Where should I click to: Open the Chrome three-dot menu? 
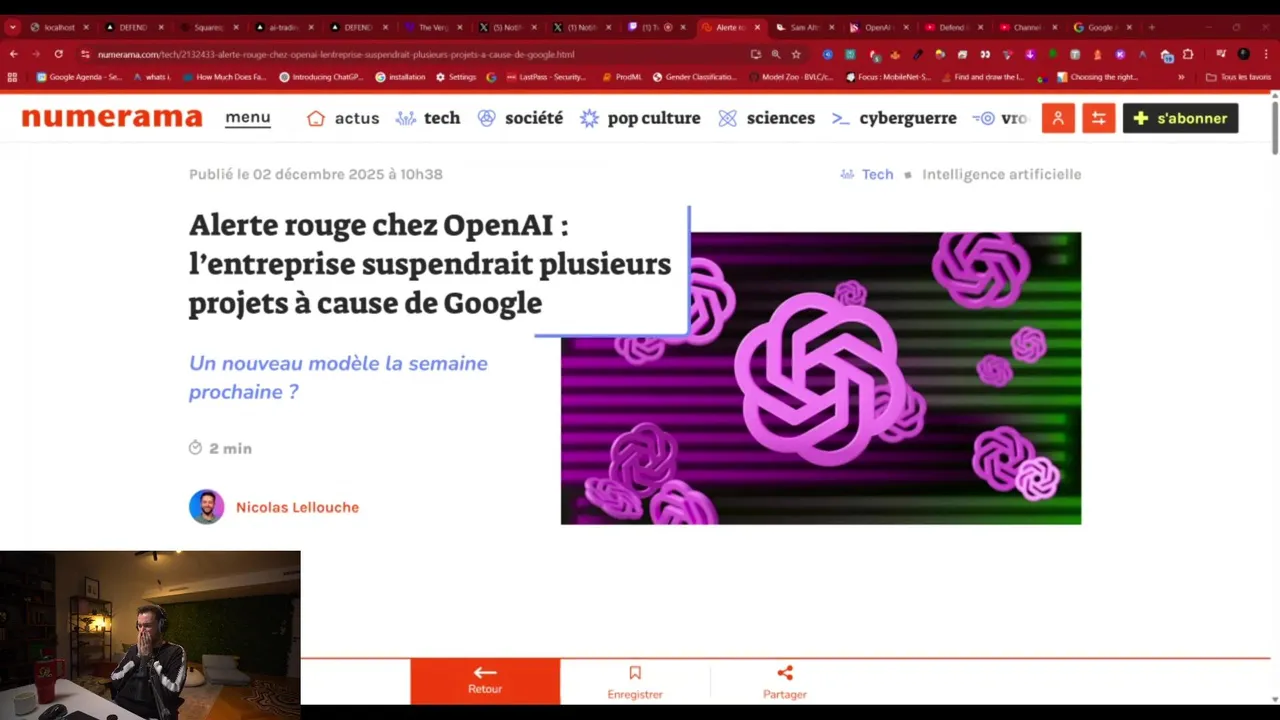[1266, 54]
